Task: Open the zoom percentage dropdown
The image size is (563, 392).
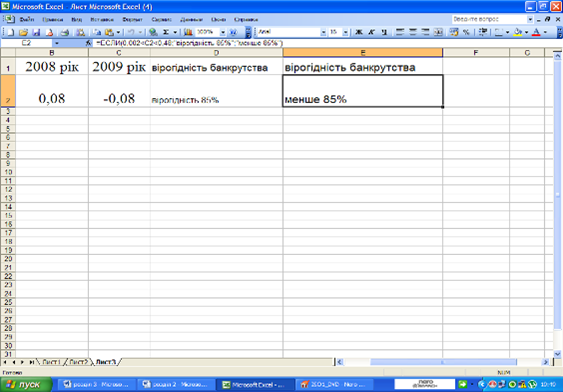Action: (223, 32)
